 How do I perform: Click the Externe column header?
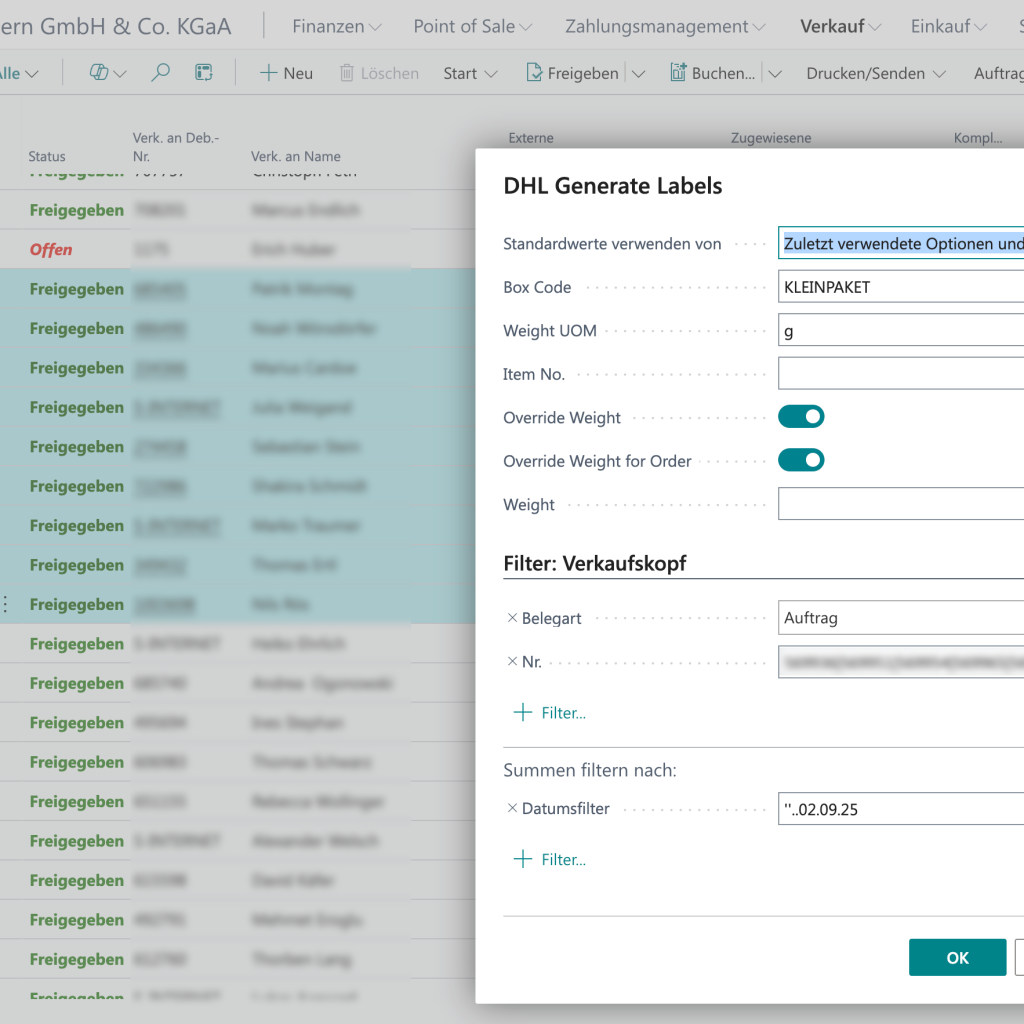click(531, 138)
